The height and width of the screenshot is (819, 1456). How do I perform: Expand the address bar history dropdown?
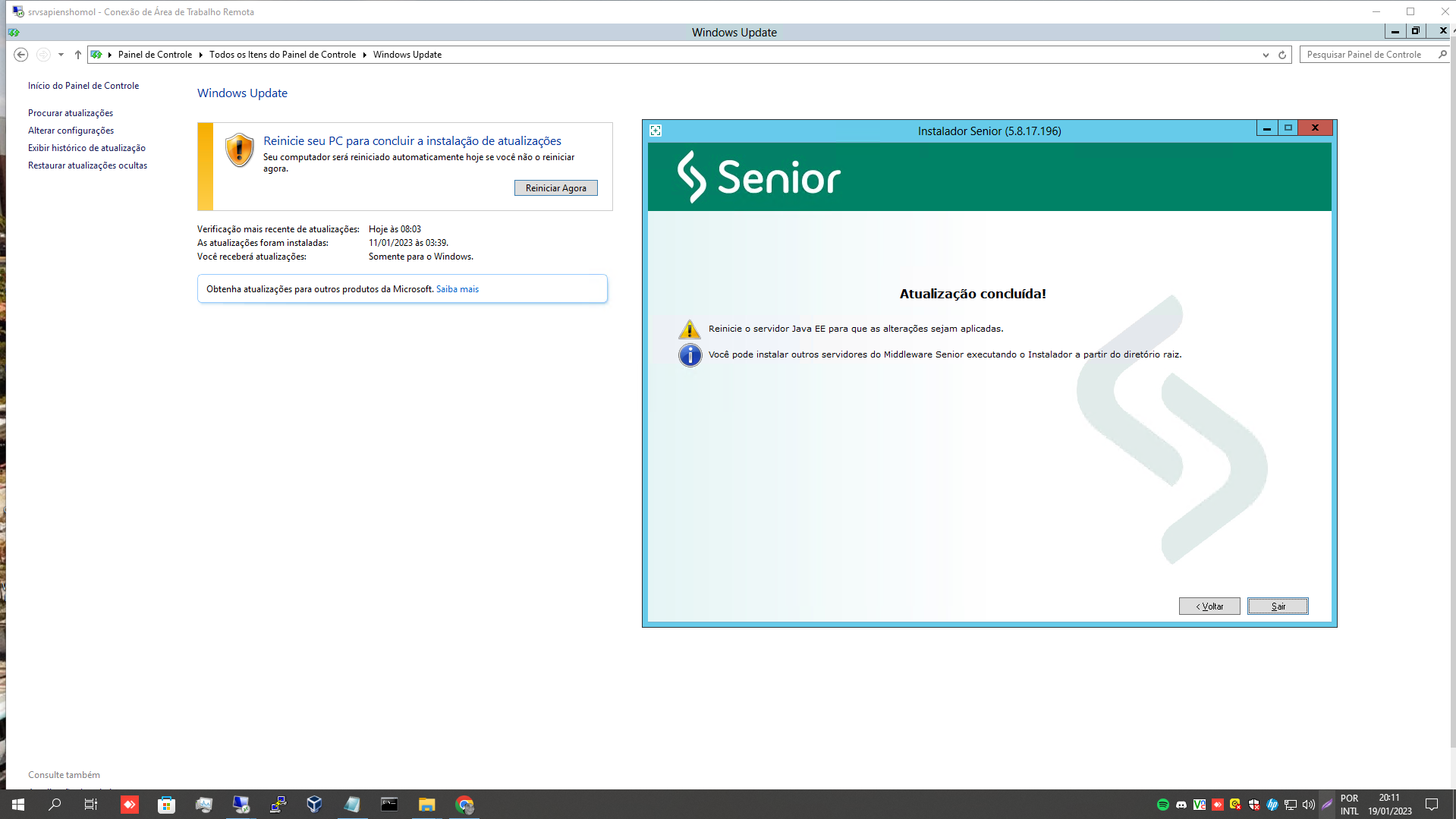coord(1266,55)
